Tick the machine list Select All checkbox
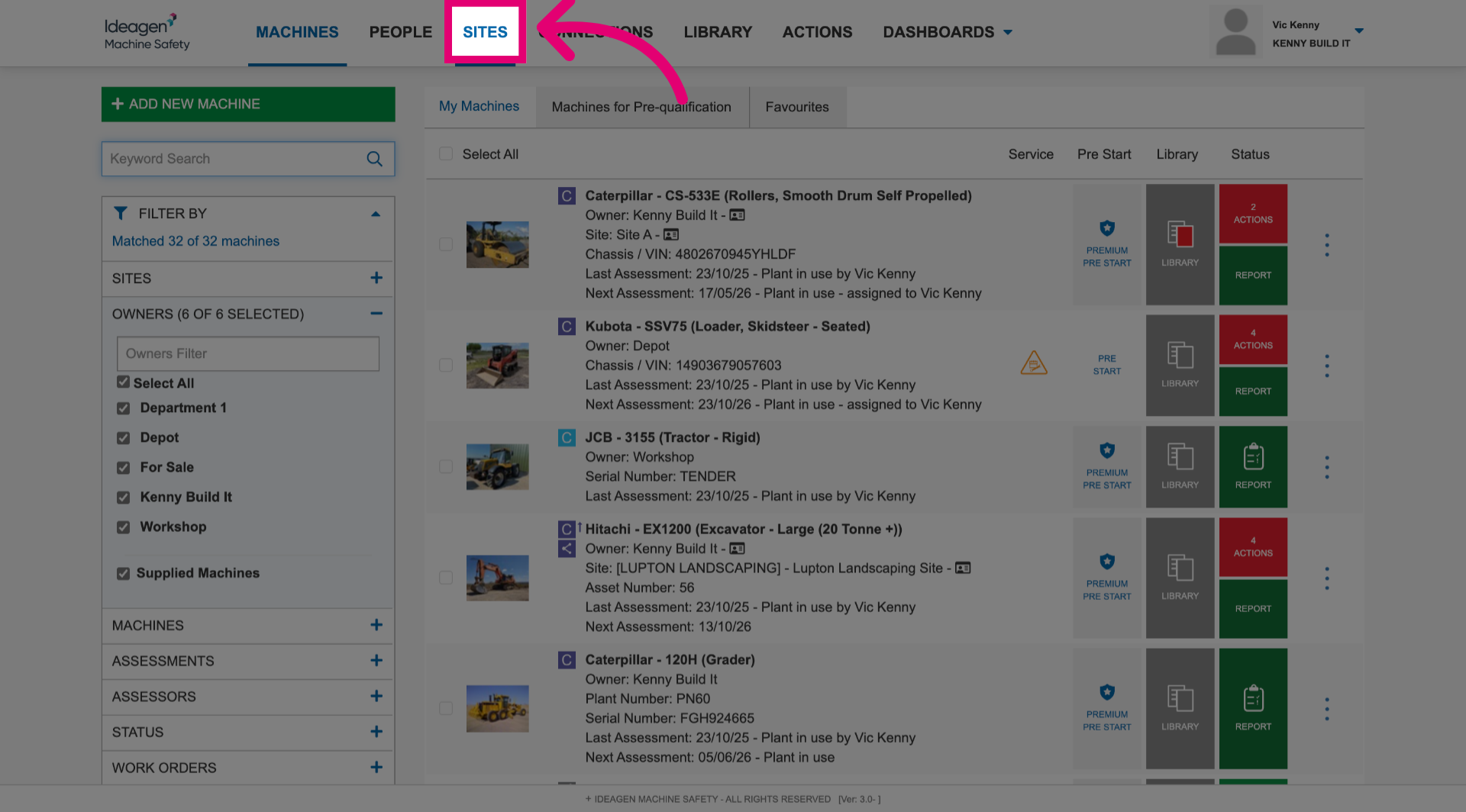 pos(446,153)
